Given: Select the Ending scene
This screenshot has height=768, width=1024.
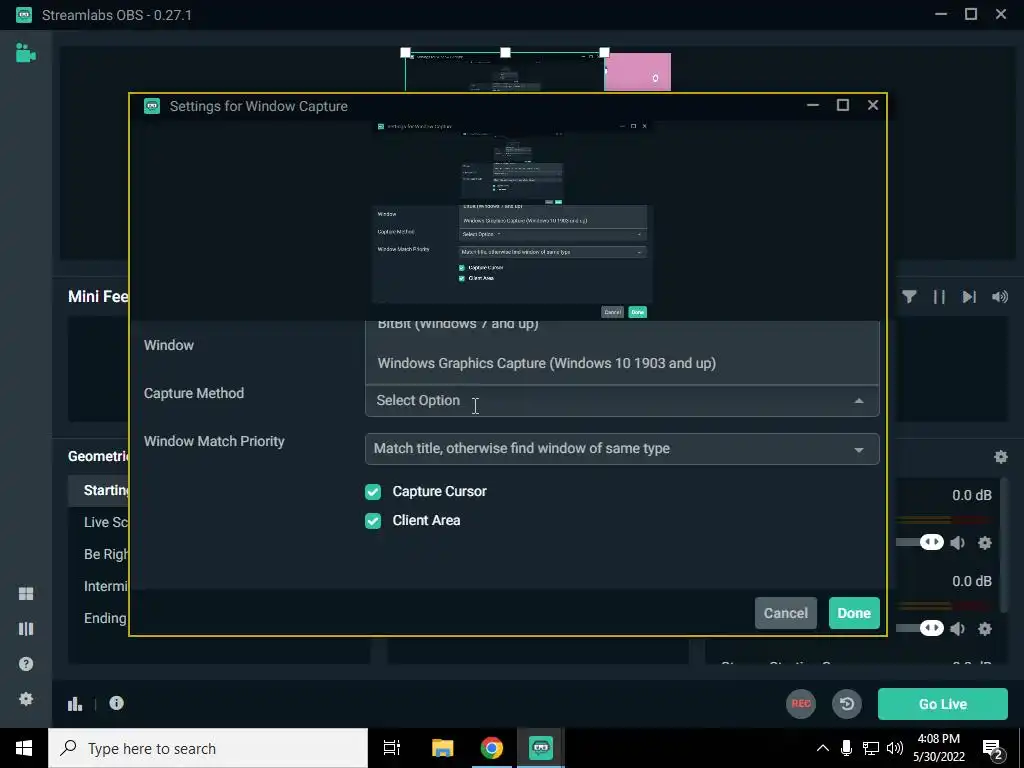Looking at the screenshot, I should [105, 618].
